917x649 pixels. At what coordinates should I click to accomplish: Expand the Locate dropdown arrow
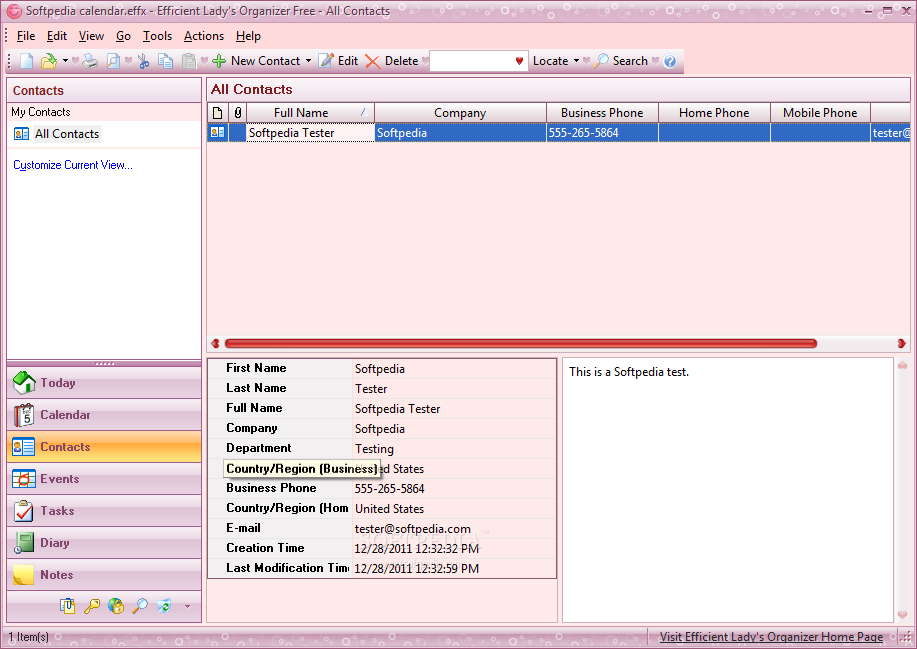(576, 61)
